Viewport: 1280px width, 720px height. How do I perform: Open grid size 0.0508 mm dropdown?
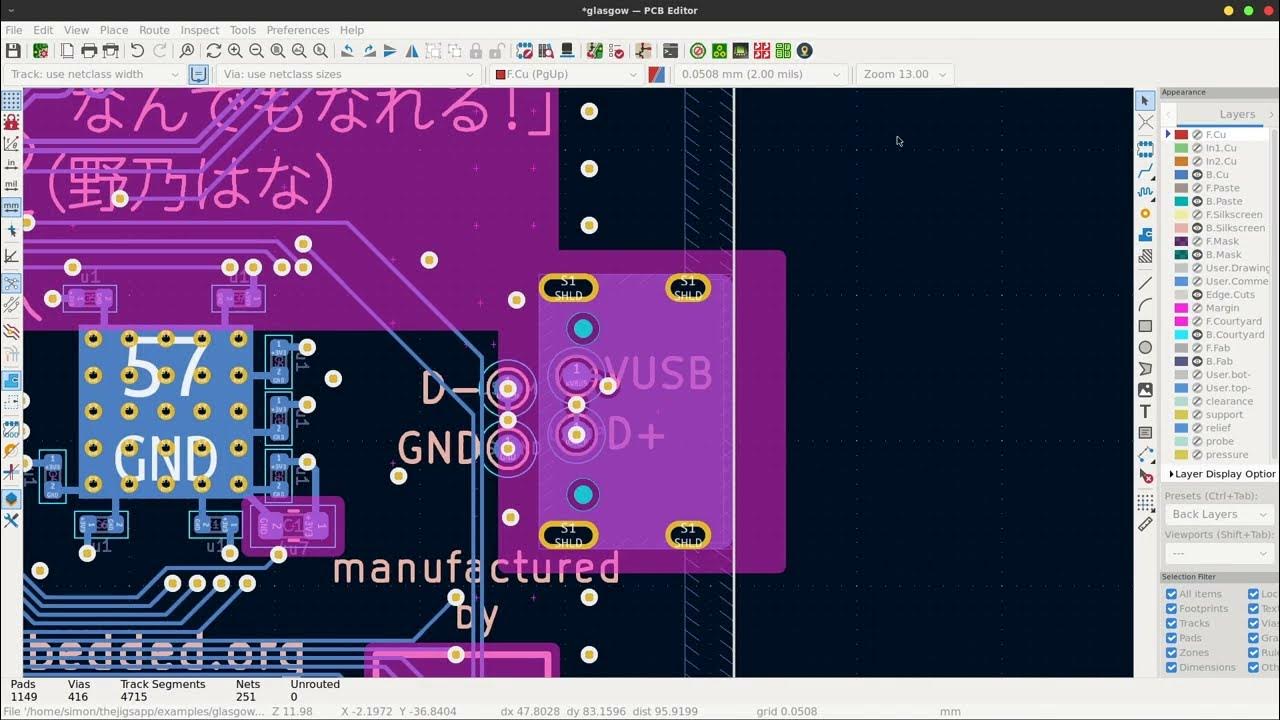point(760,74)
